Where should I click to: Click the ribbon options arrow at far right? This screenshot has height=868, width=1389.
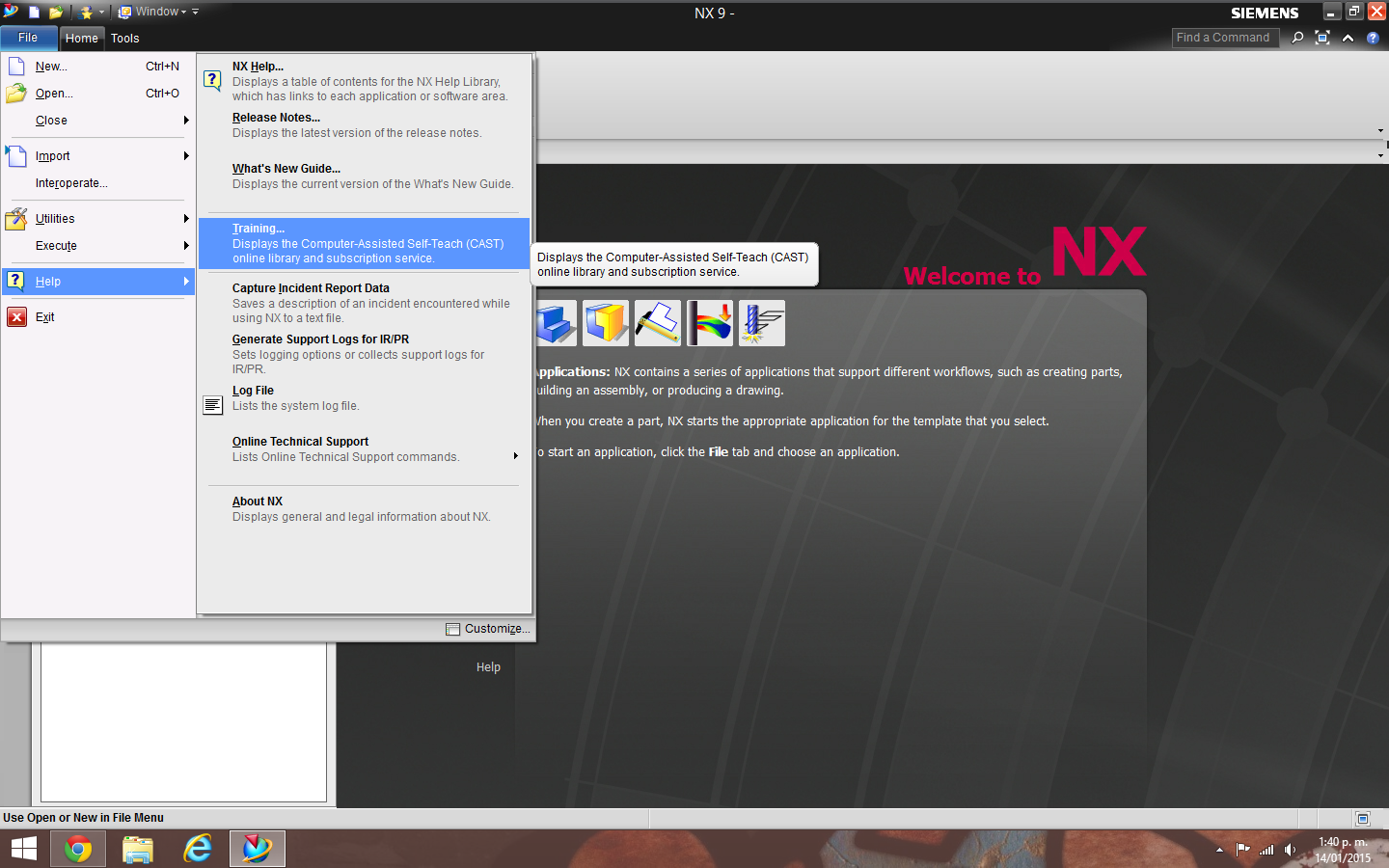coord(1380,131)
